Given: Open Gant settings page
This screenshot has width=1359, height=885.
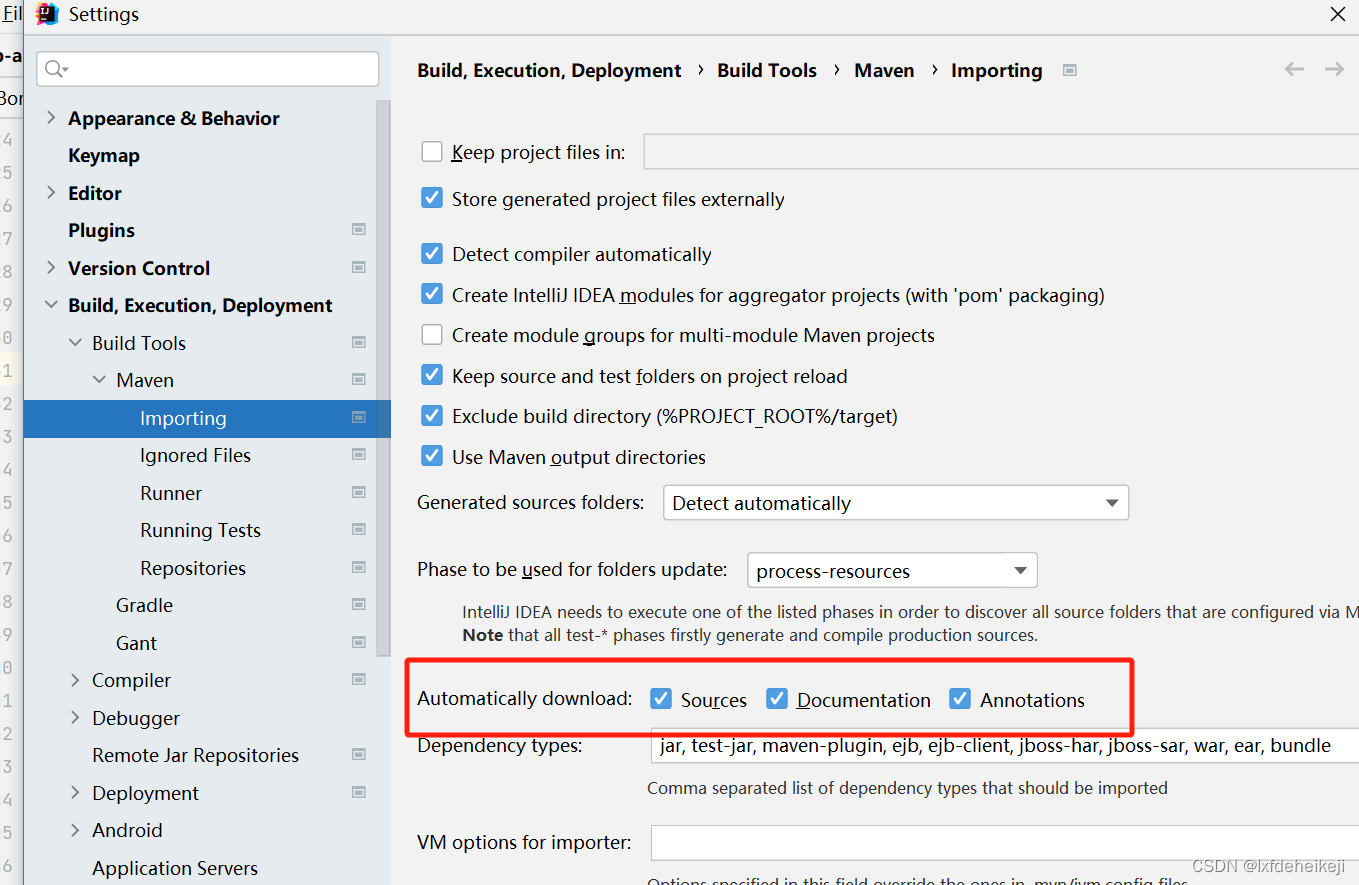Looking at the screenshot, I should [x=136, y=643].
